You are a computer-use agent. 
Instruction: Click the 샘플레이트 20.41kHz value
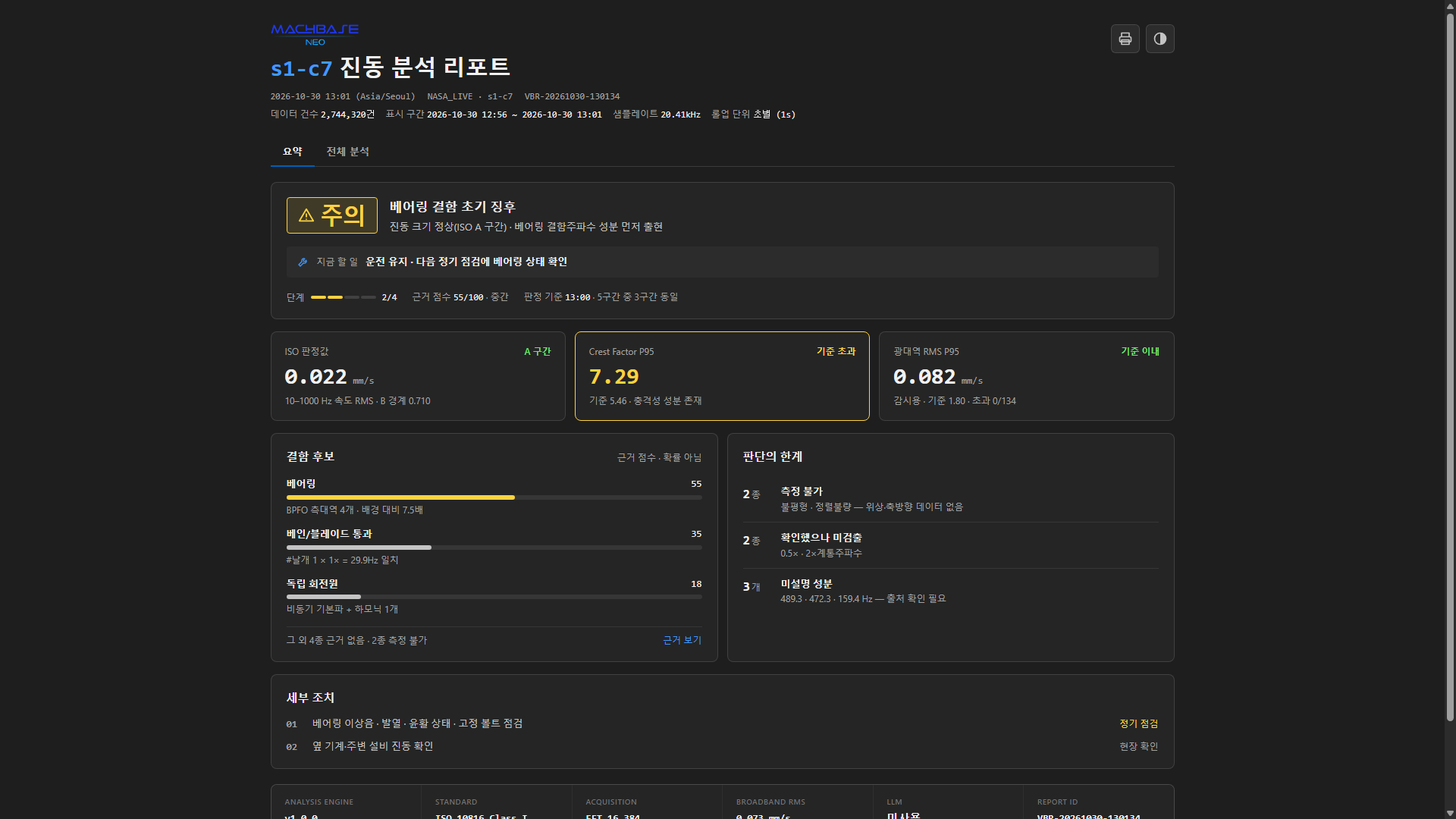click(680, 115)
